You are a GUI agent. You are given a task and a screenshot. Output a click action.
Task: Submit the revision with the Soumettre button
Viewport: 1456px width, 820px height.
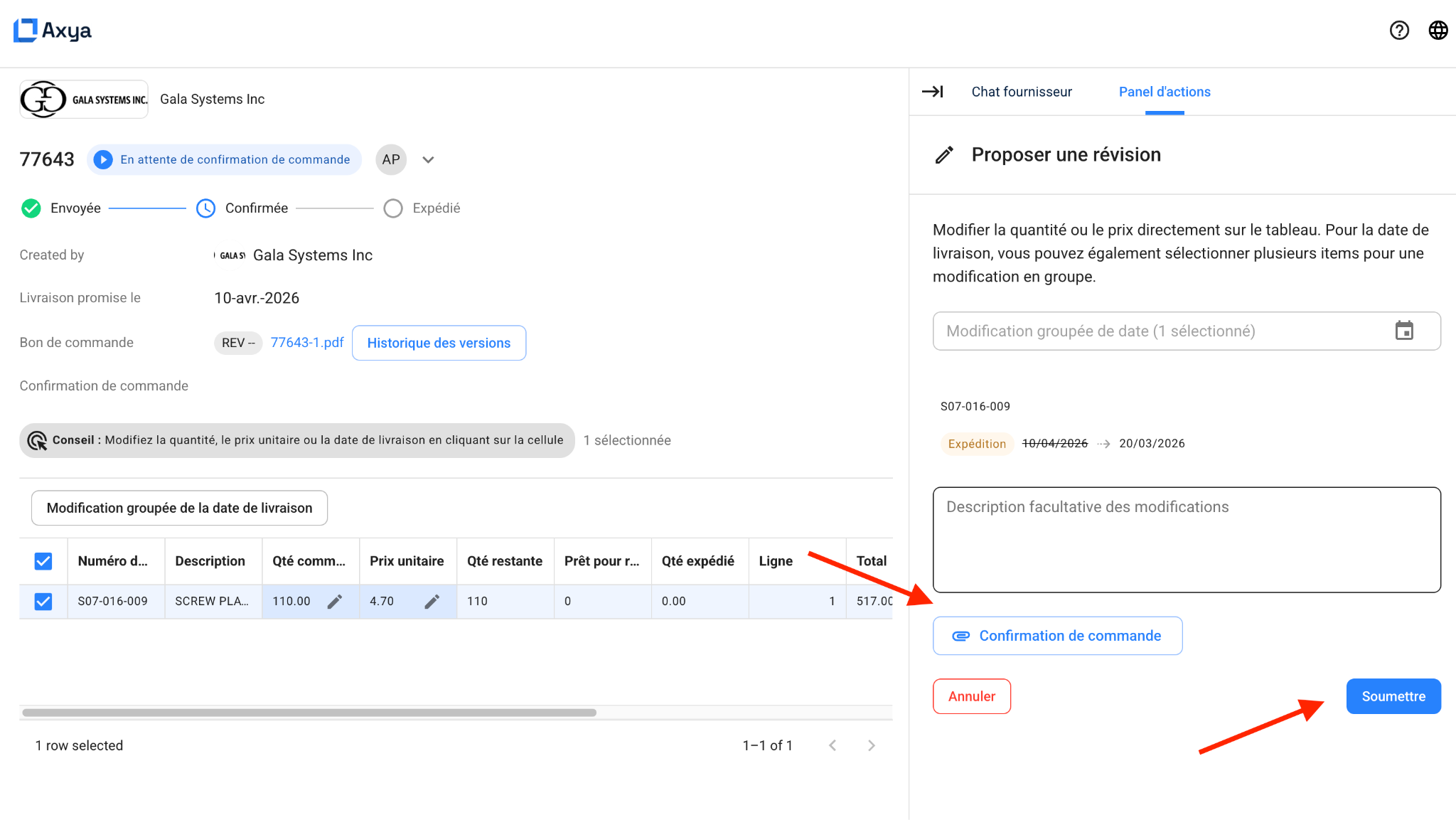[1393, 696]
